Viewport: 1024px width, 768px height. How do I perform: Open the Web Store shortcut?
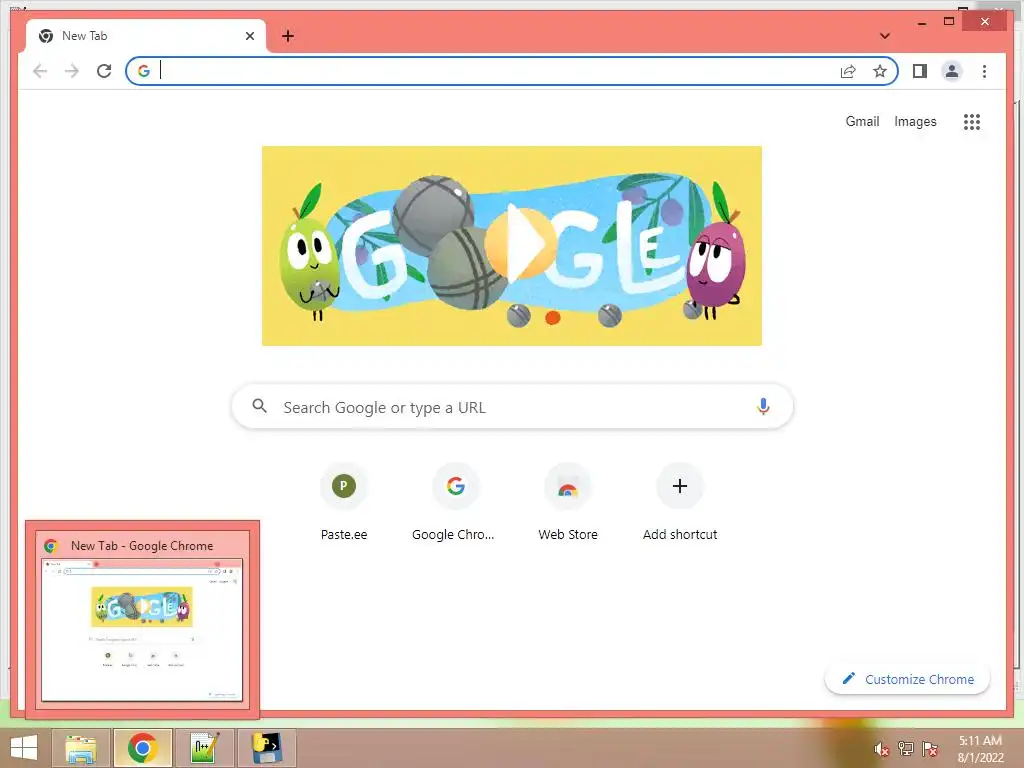tap(568, 502)
